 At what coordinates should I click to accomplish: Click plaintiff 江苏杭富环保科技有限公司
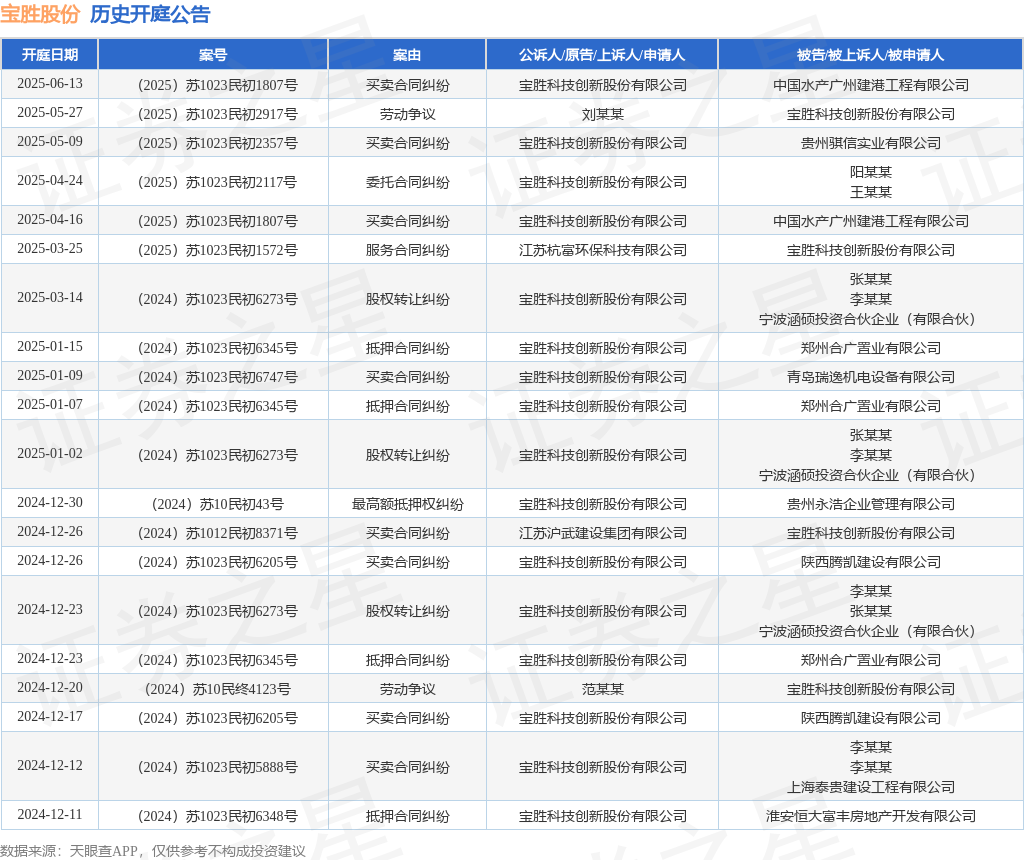click(603, 250)
